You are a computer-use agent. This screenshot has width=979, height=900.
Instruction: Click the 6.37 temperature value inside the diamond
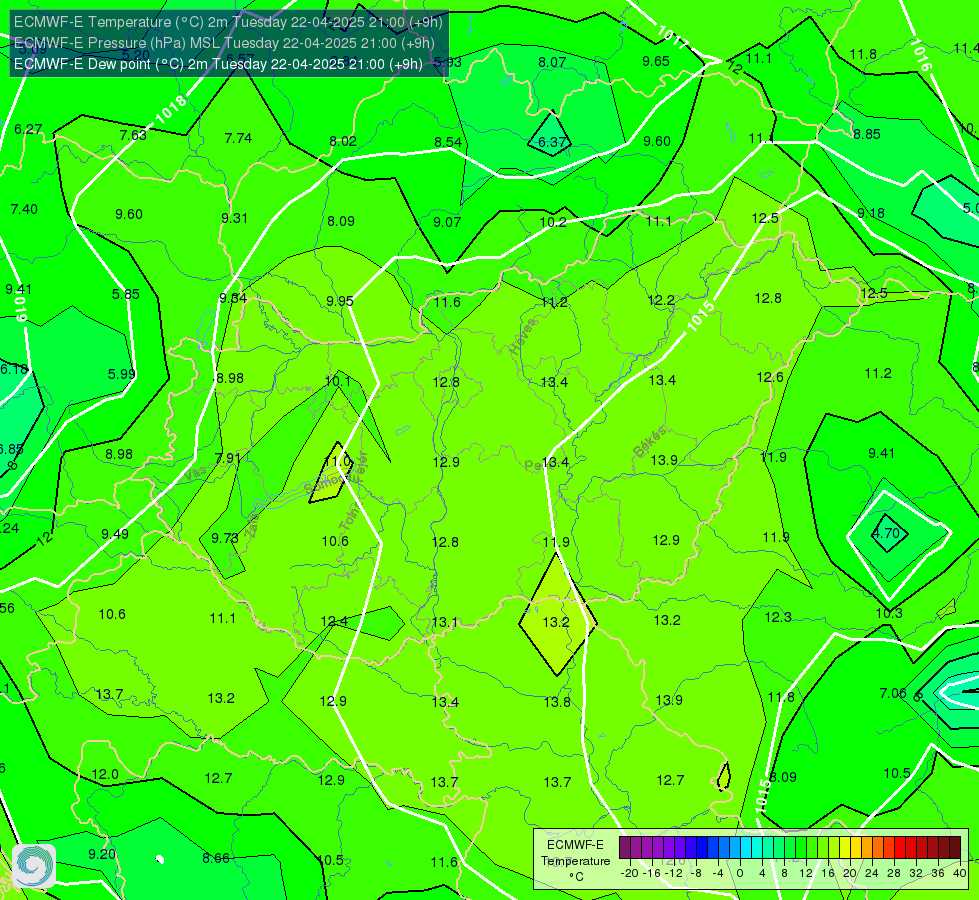pos(551,142)
